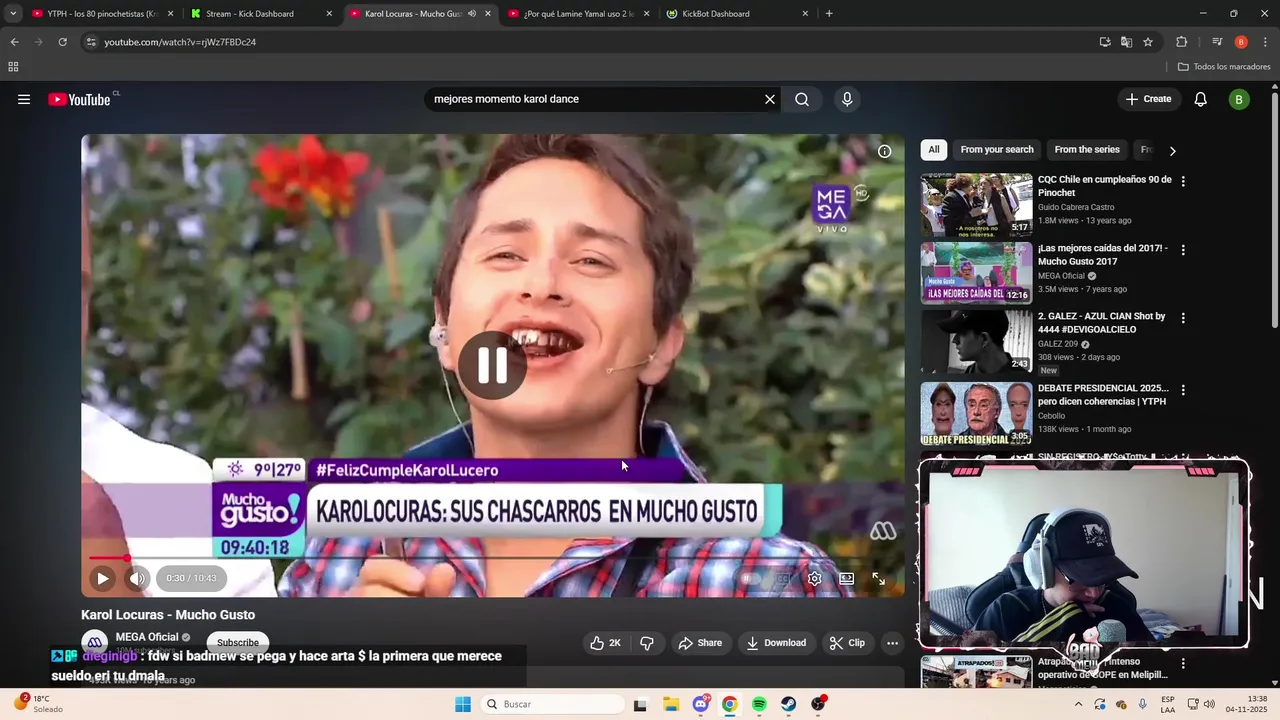
Task: Enter full screen video
Action: click(879, 578)
